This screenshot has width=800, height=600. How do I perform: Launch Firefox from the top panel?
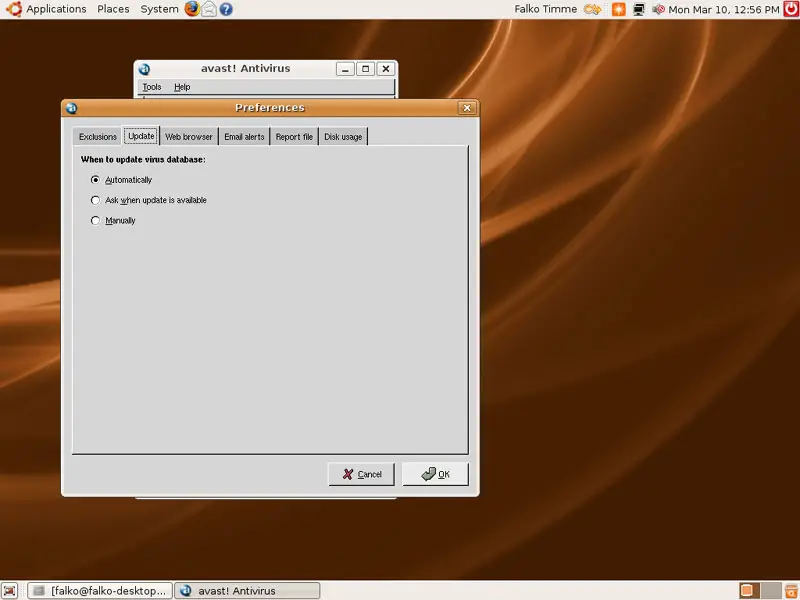[192, 9]
